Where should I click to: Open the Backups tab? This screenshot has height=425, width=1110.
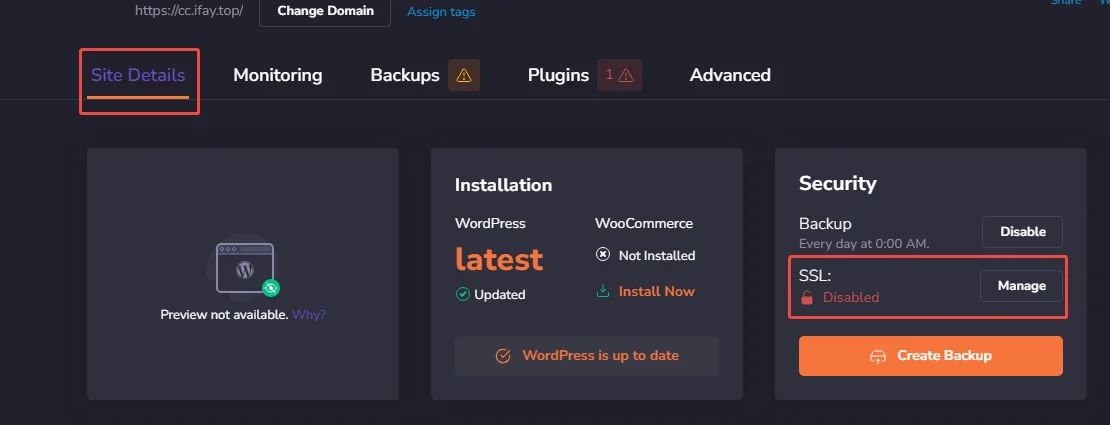[405, 75]
